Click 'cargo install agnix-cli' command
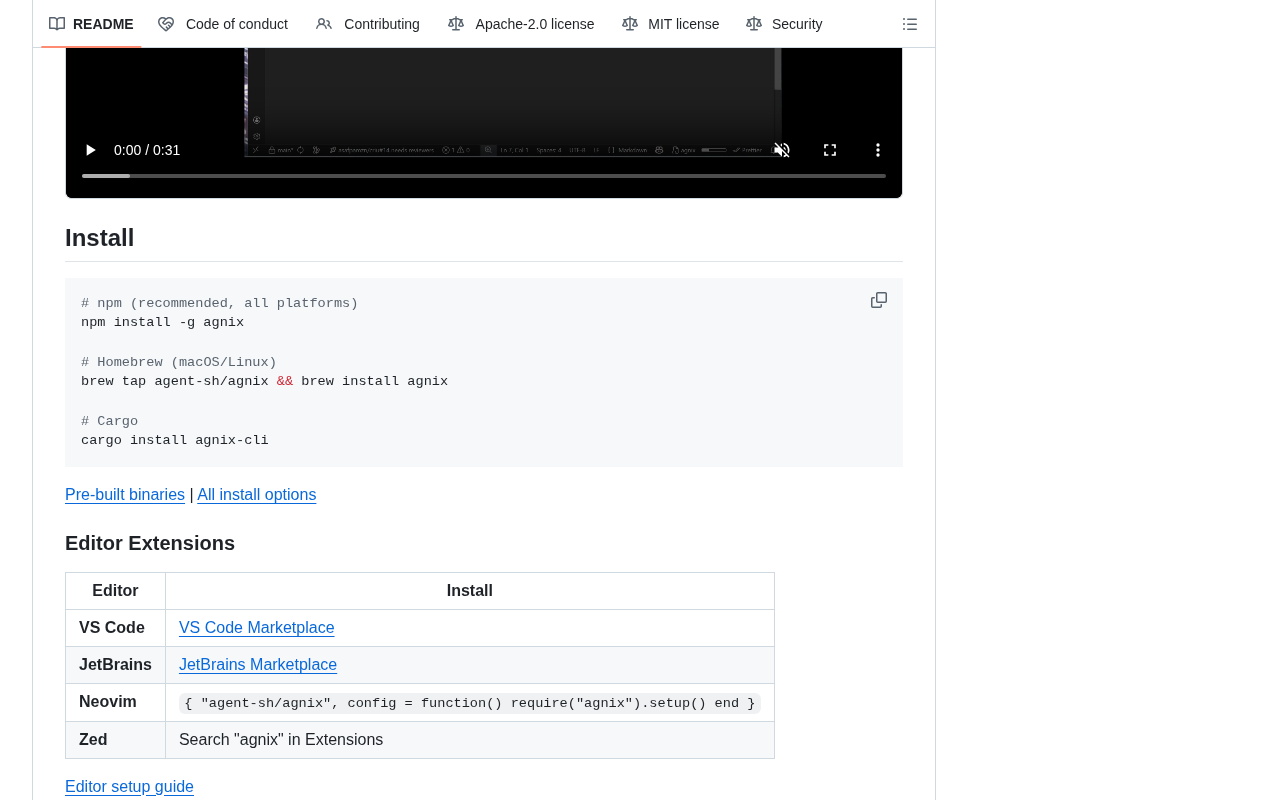The image size is (1280, 800). (175, 441)
